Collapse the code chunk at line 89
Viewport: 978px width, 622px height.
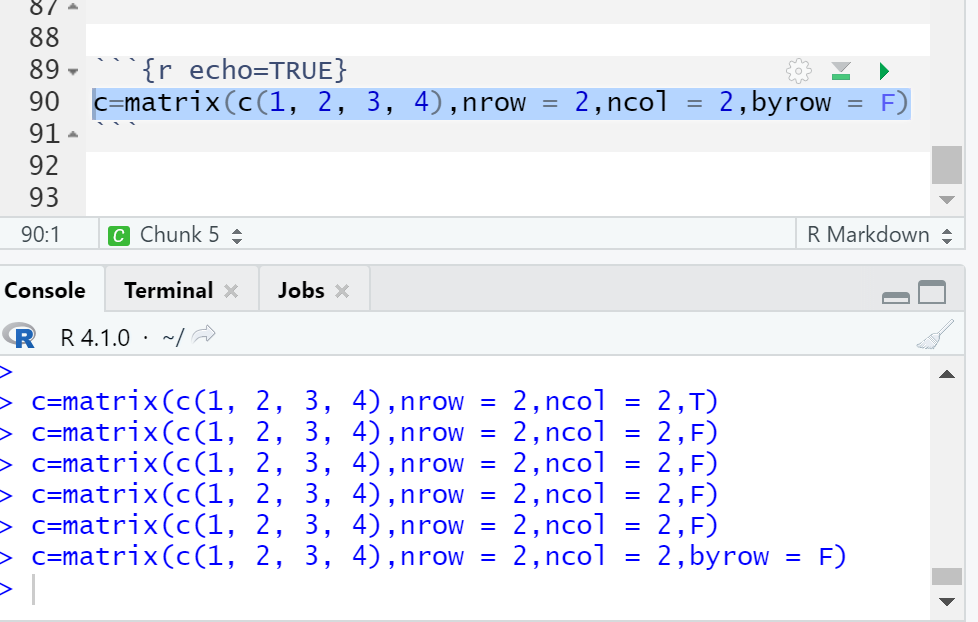(x=71, y=72)
